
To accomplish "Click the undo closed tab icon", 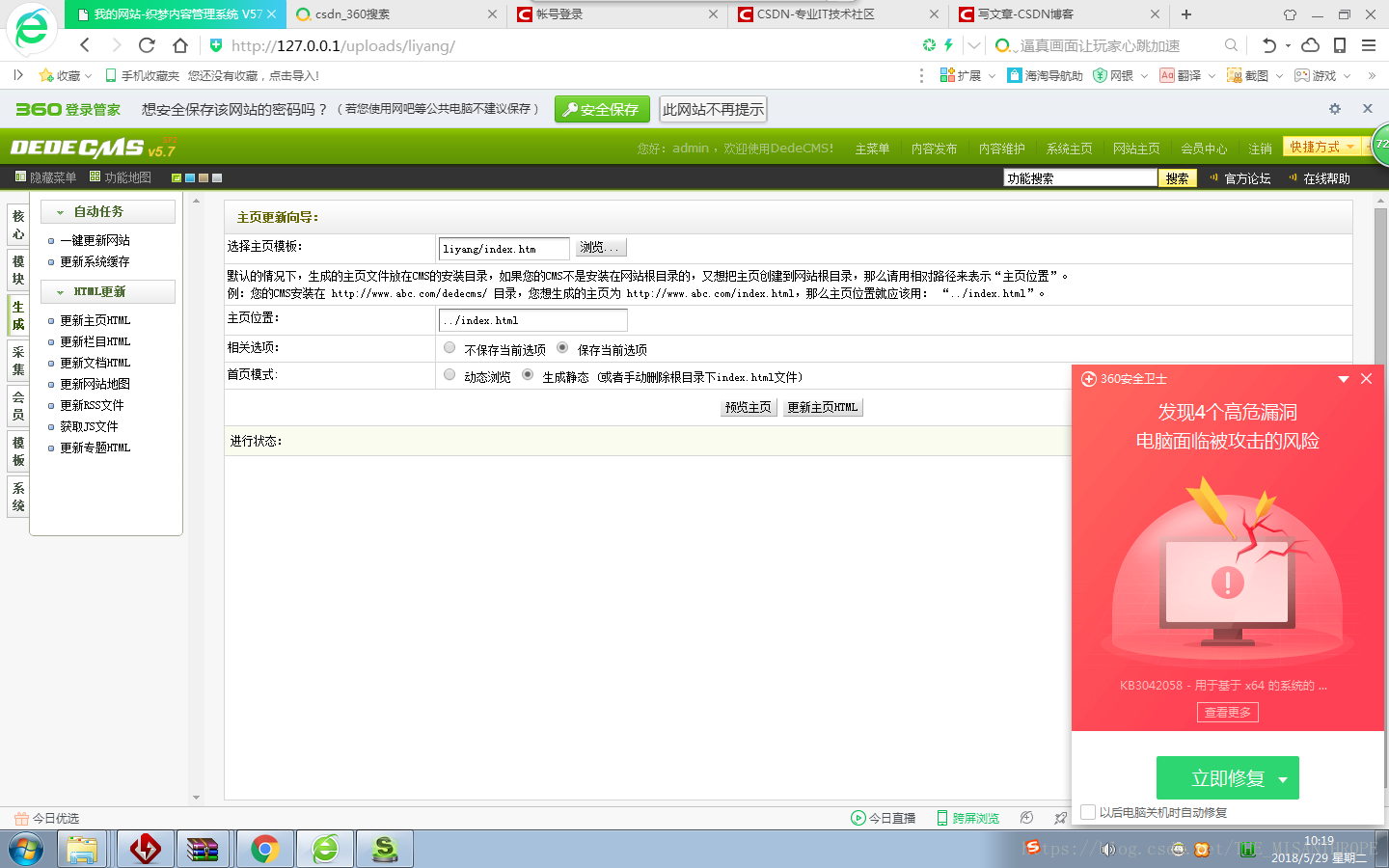I will point(1269,45).
